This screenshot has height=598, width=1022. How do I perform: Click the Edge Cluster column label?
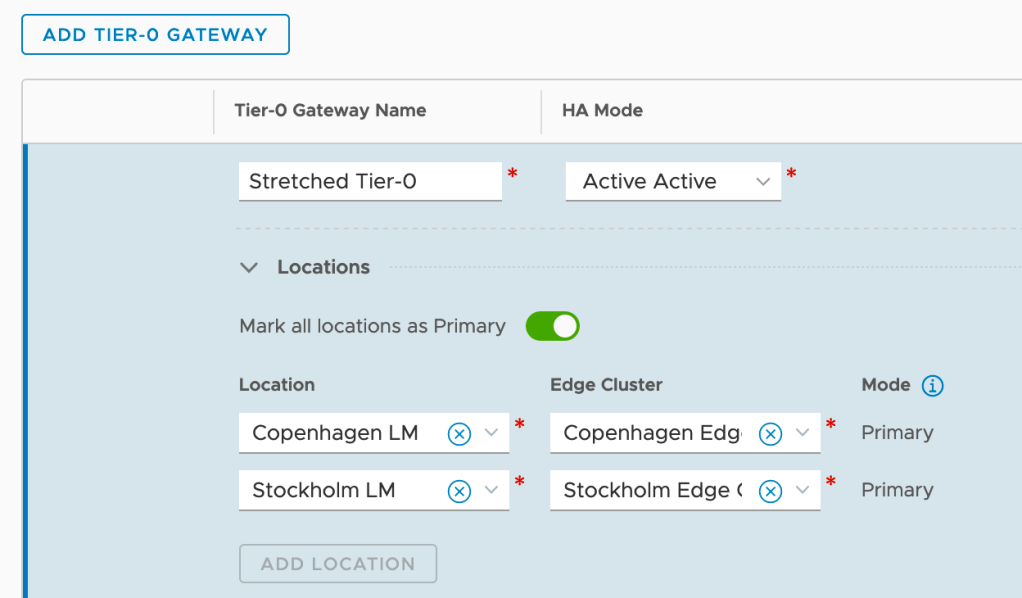click(x=606, y=385)
